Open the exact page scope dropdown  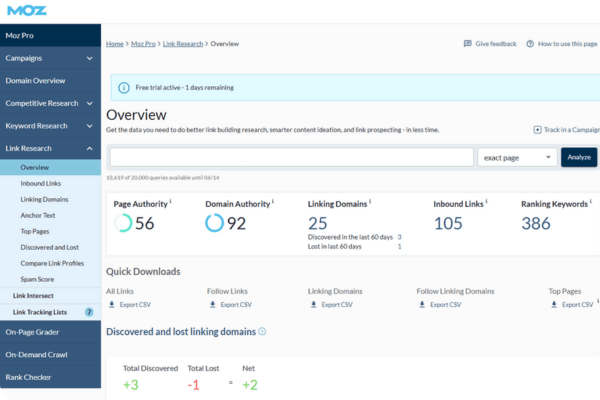[x=517, y=157]
